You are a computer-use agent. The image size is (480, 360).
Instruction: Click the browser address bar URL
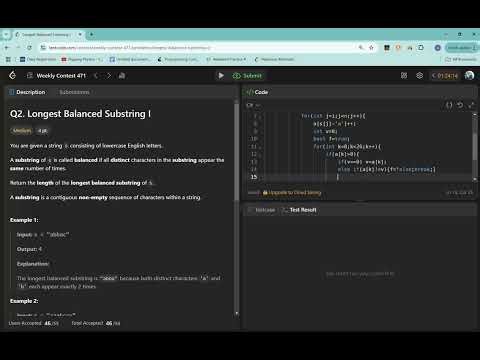129,48
